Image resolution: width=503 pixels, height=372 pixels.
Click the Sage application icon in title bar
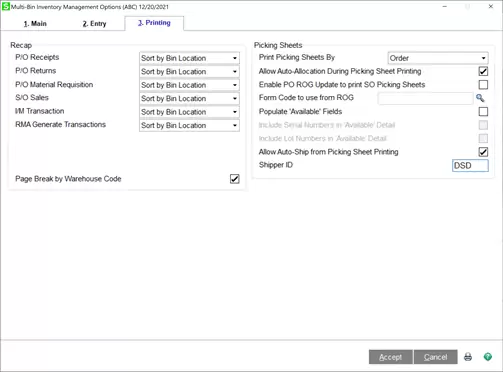tap(6, 6)
